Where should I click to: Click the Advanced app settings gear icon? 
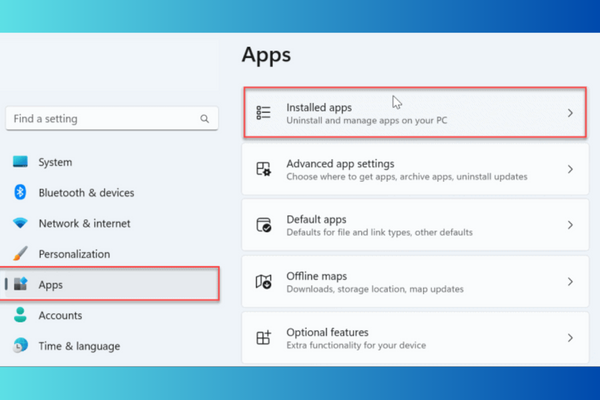[x=263, y=169]
